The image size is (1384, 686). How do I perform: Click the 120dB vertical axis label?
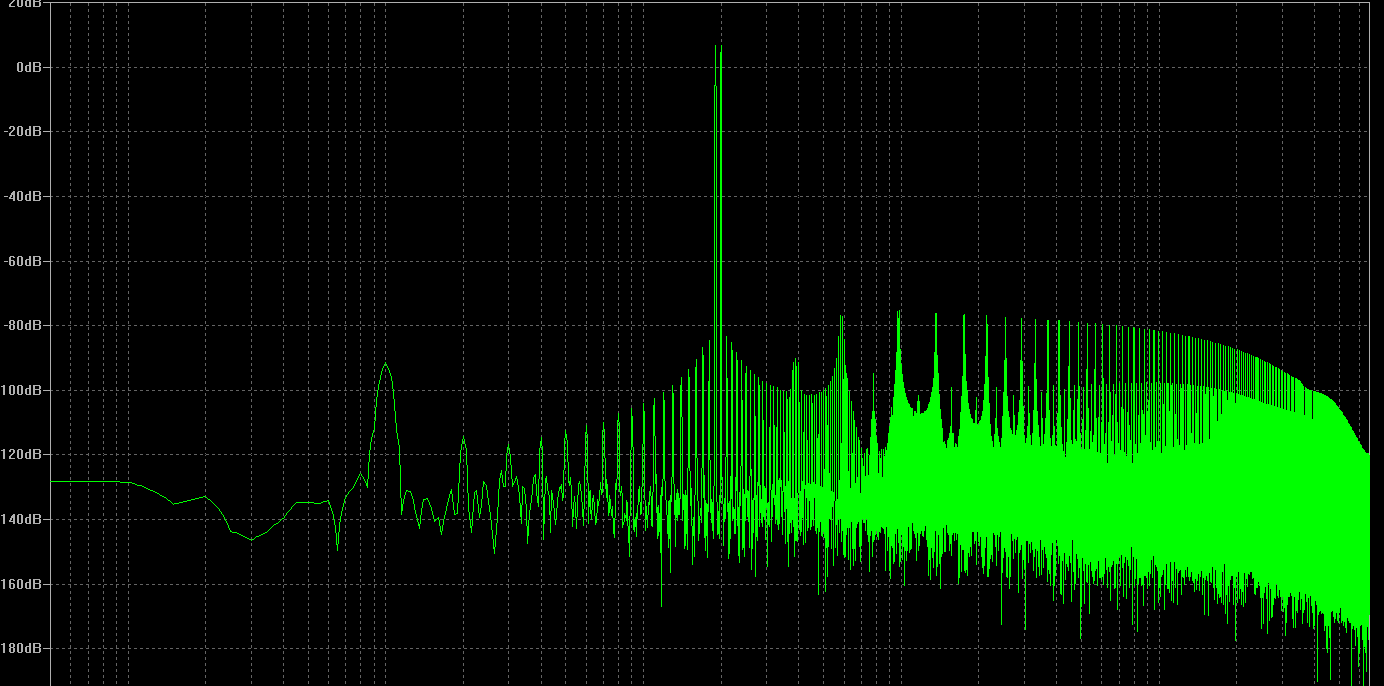22,454
